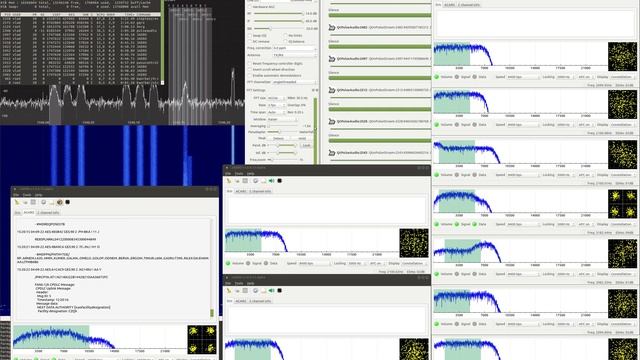
Task: Adjust the Freq zoom slider
Action: point(283,160)
